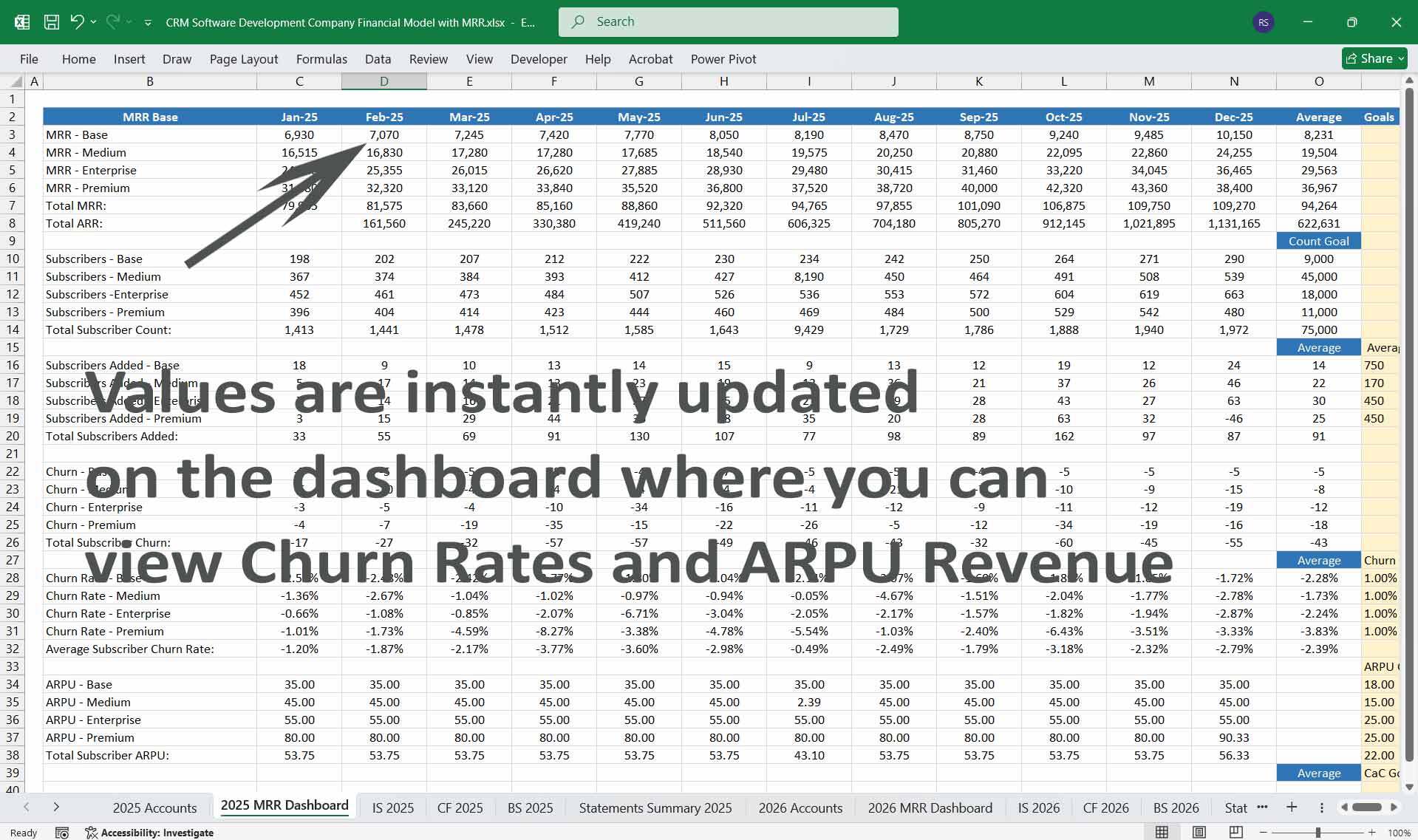The height and width of the screenshot is (840, 1418).
Task: Open the Acrobat ribbon tab
Action: 650,59
